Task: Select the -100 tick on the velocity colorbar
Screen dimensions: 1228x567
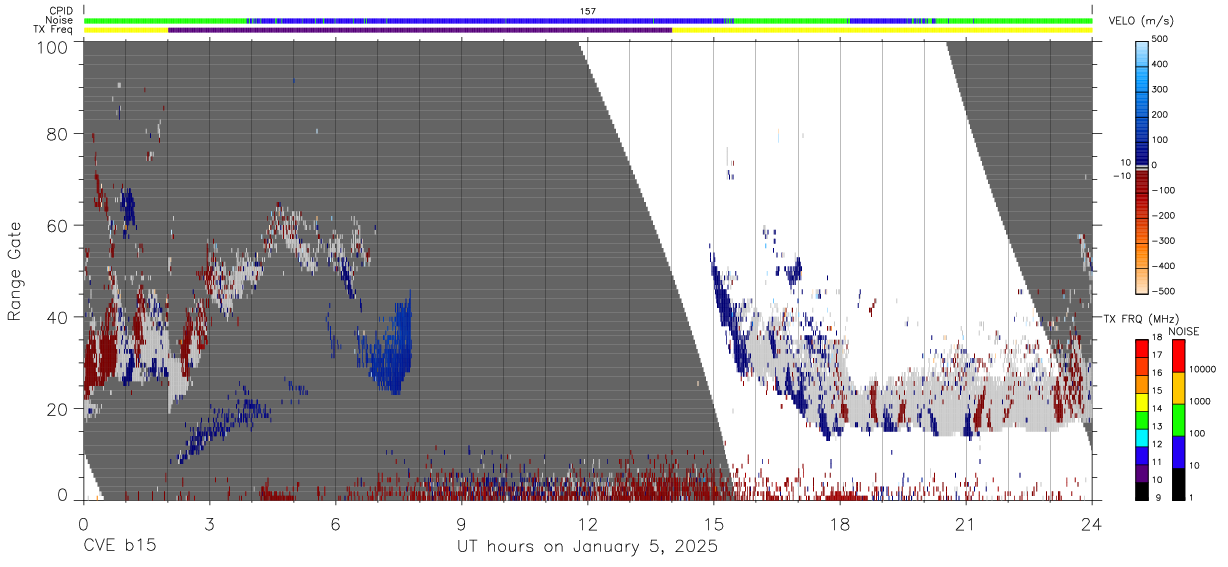Action: [x=1165, y=190]
